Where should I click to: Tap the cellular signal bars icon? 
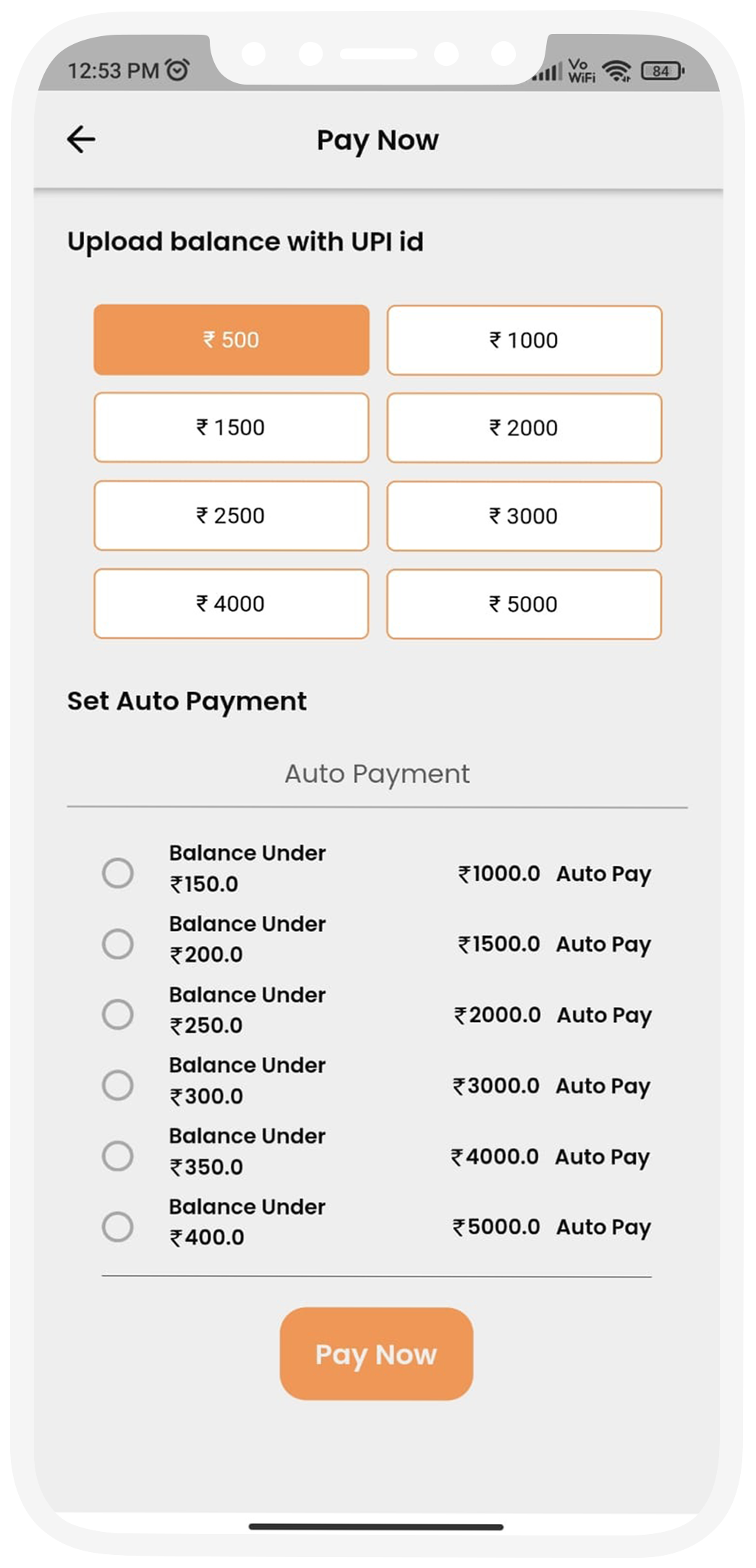tap(548, 72)
